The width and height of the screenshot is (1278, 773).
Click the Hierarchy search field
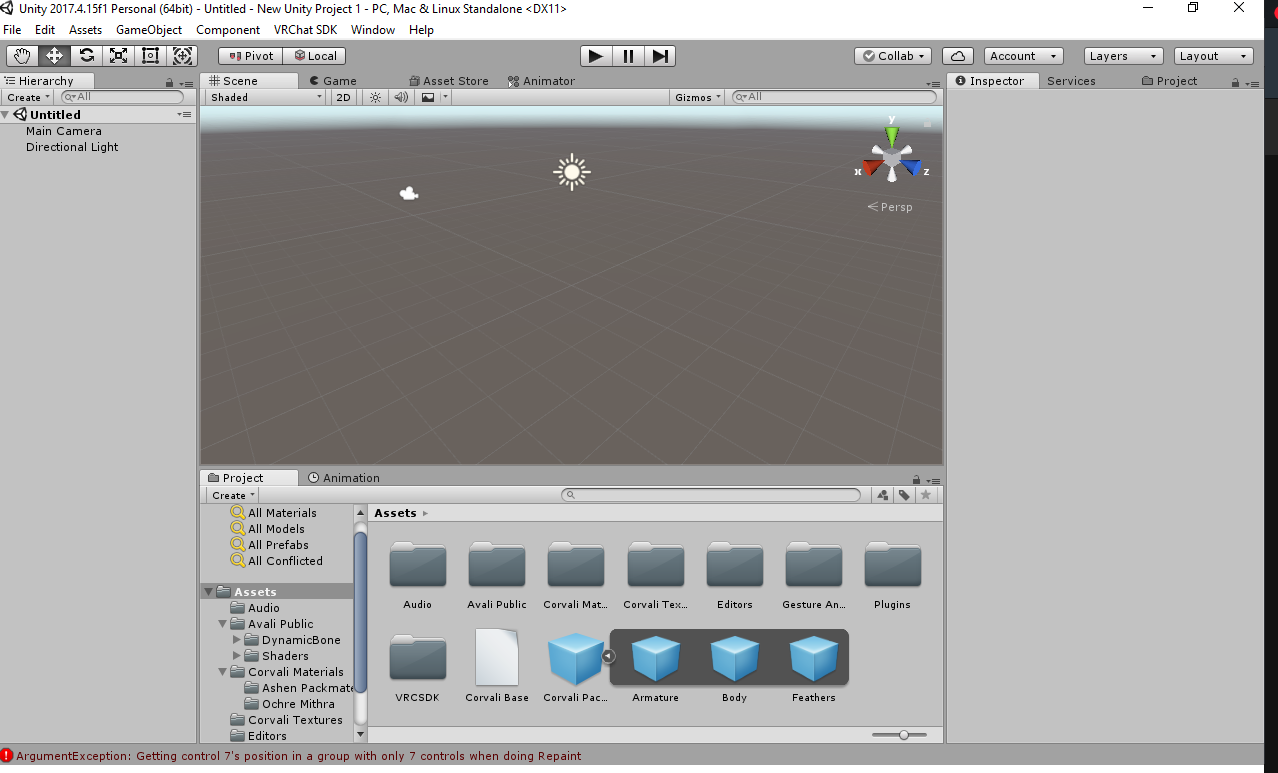(x=123, y=97)
